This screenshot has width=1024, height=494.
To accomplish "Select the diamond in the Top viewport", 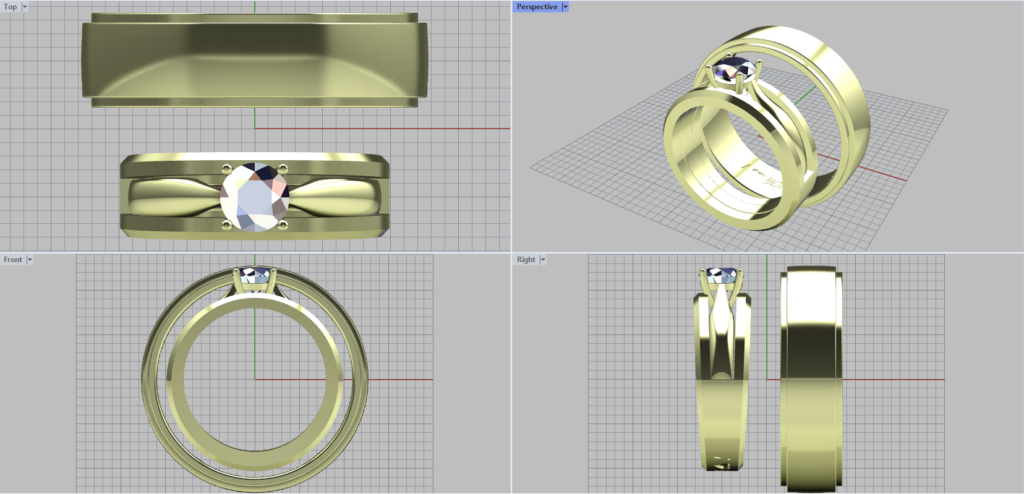I will pyautogui.click(x=255, y=197).
